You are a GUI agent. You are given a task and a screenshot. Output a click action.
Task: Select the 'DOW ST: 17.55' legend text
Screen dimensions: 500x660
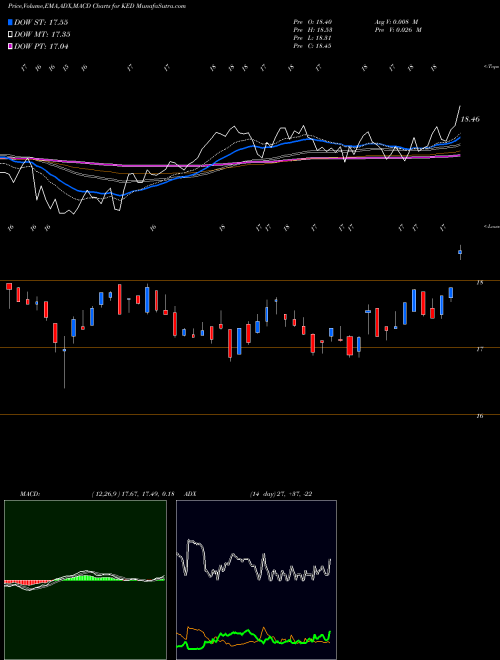pos(41,22)
